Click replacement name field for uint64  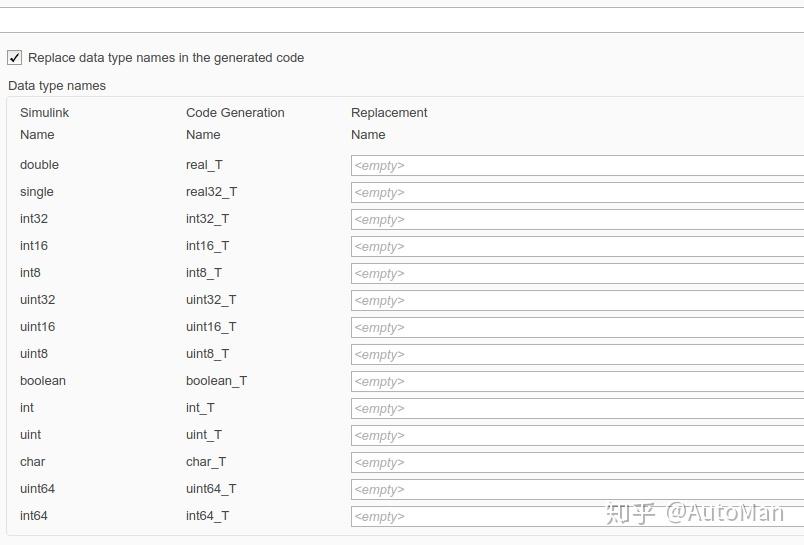[x=577, y=490]
